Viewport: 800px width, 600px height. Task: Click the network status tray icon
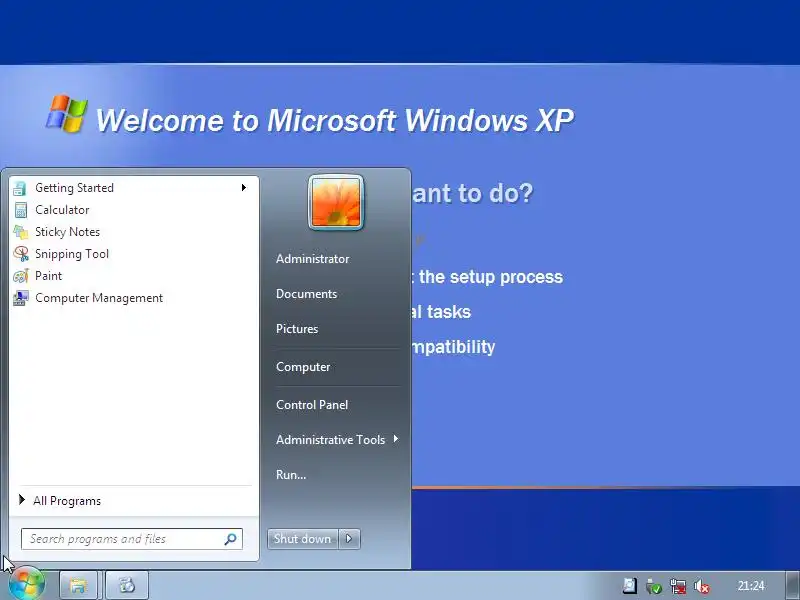[x=679, y=586]
